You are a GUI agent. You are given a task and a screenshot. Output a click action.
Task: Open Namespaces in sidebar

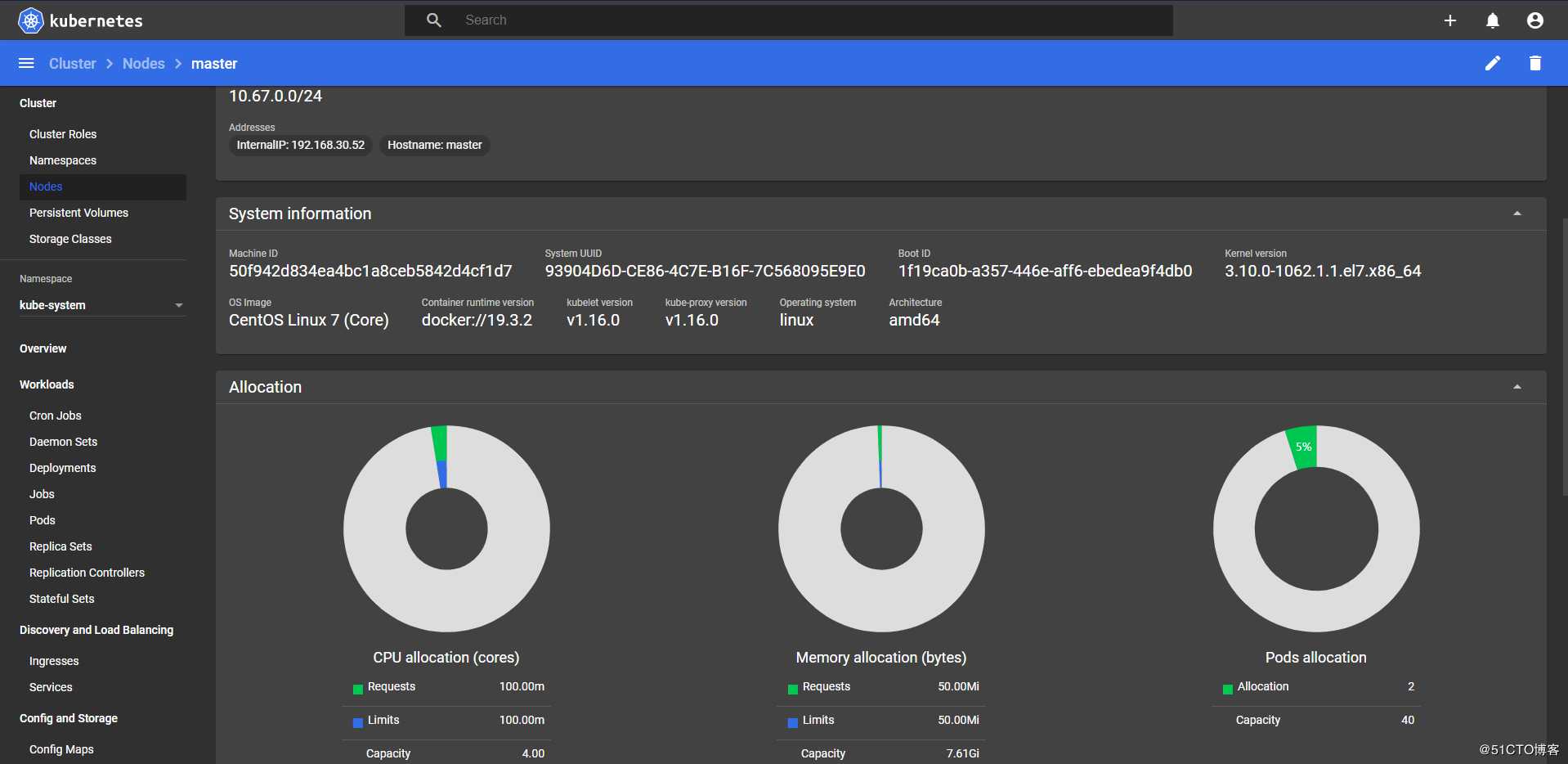63,160
